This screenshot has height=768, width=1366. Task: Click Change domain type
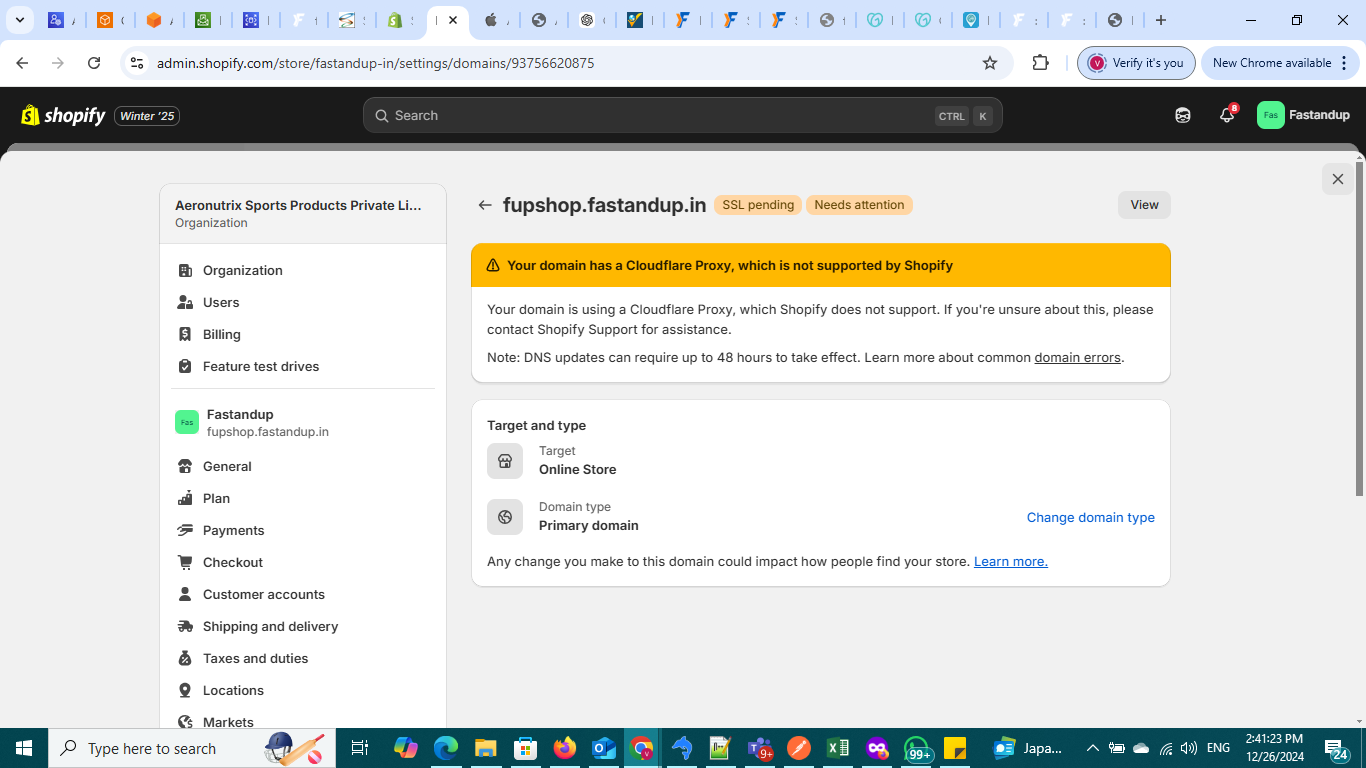click(x=1091, y=517)
